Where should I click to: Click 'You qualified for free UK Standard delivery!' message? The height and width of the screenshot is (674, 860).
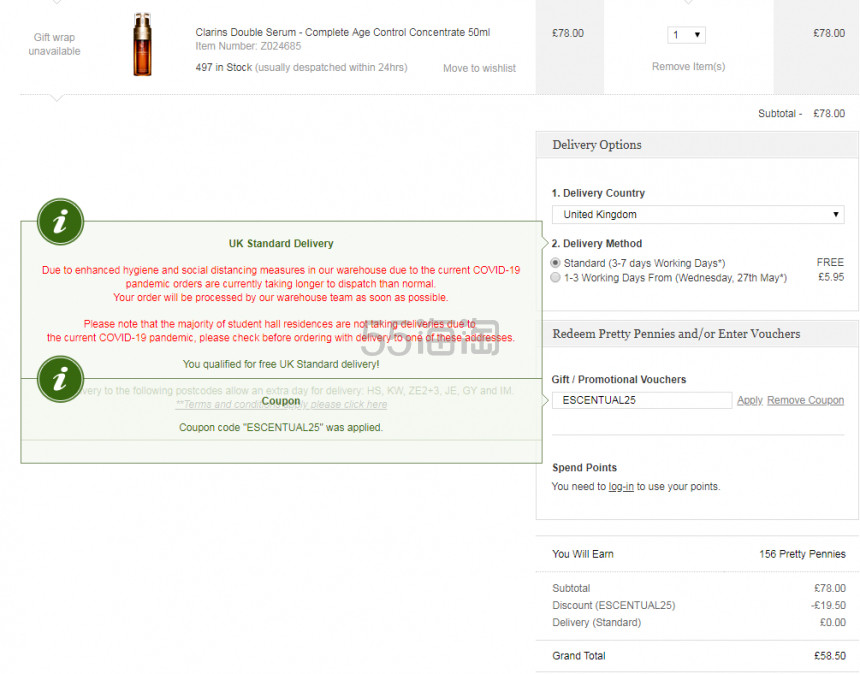(x=281, y=364)
